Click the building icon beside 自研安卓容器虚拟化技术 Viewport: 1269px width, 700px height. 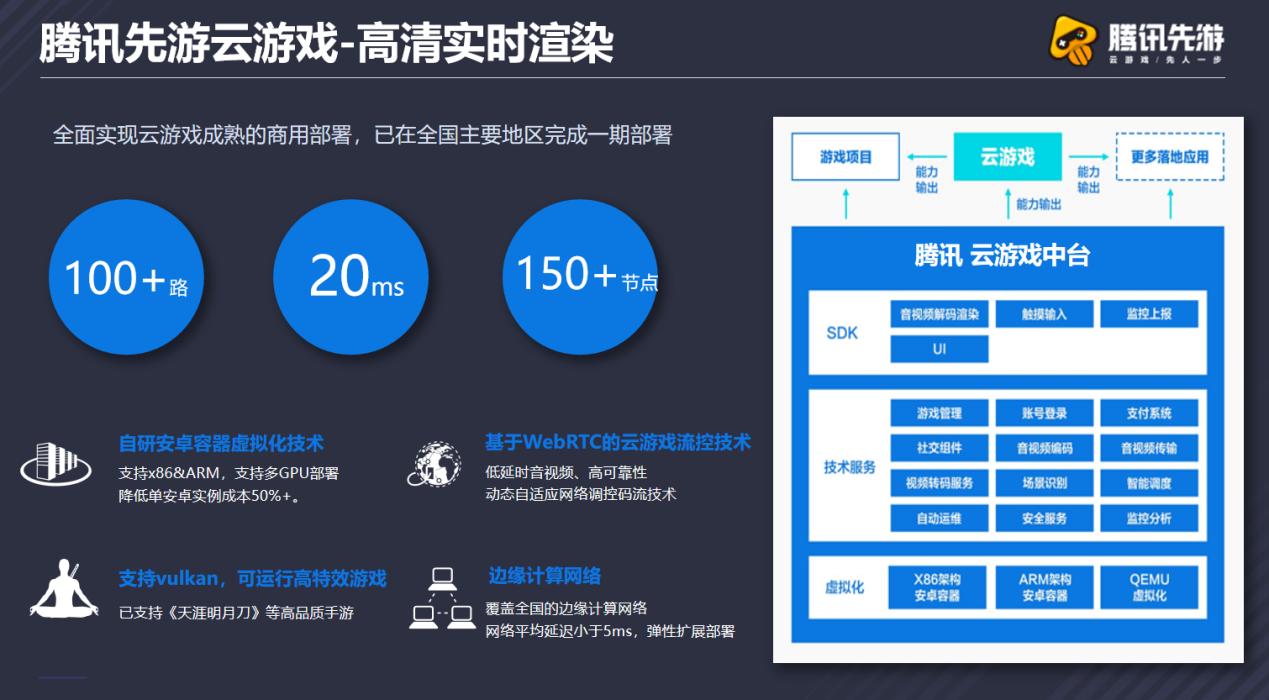pyautogui.click(x=57, y=465)
